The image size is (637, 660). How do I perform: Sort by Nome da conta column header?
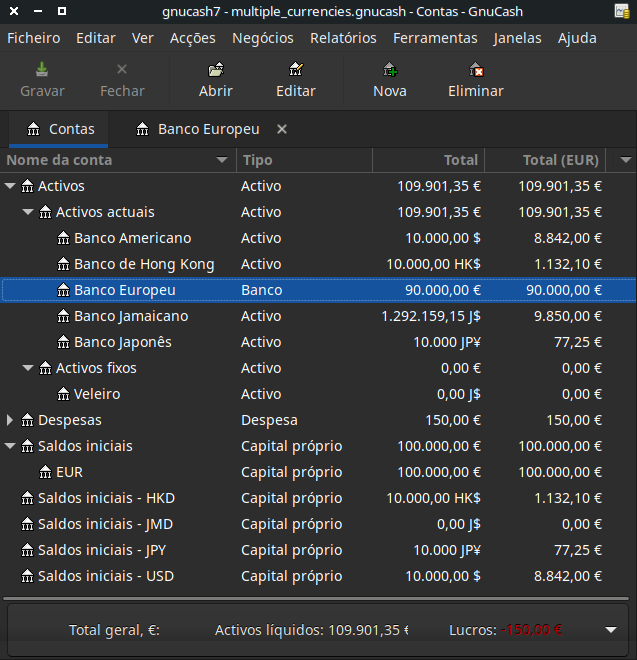click(110, 160)
